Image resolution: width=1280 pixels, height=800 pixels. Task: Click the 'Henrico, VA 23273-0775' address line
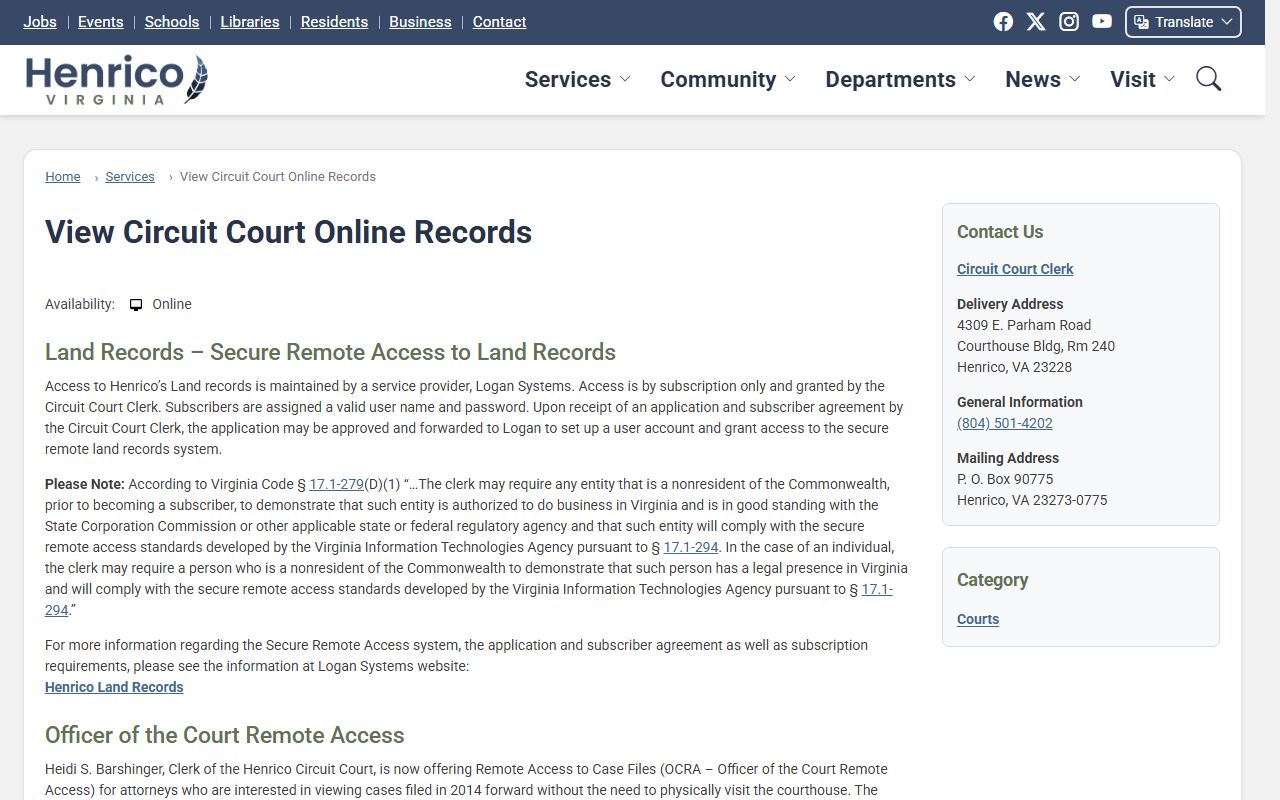click(1032, 500)
